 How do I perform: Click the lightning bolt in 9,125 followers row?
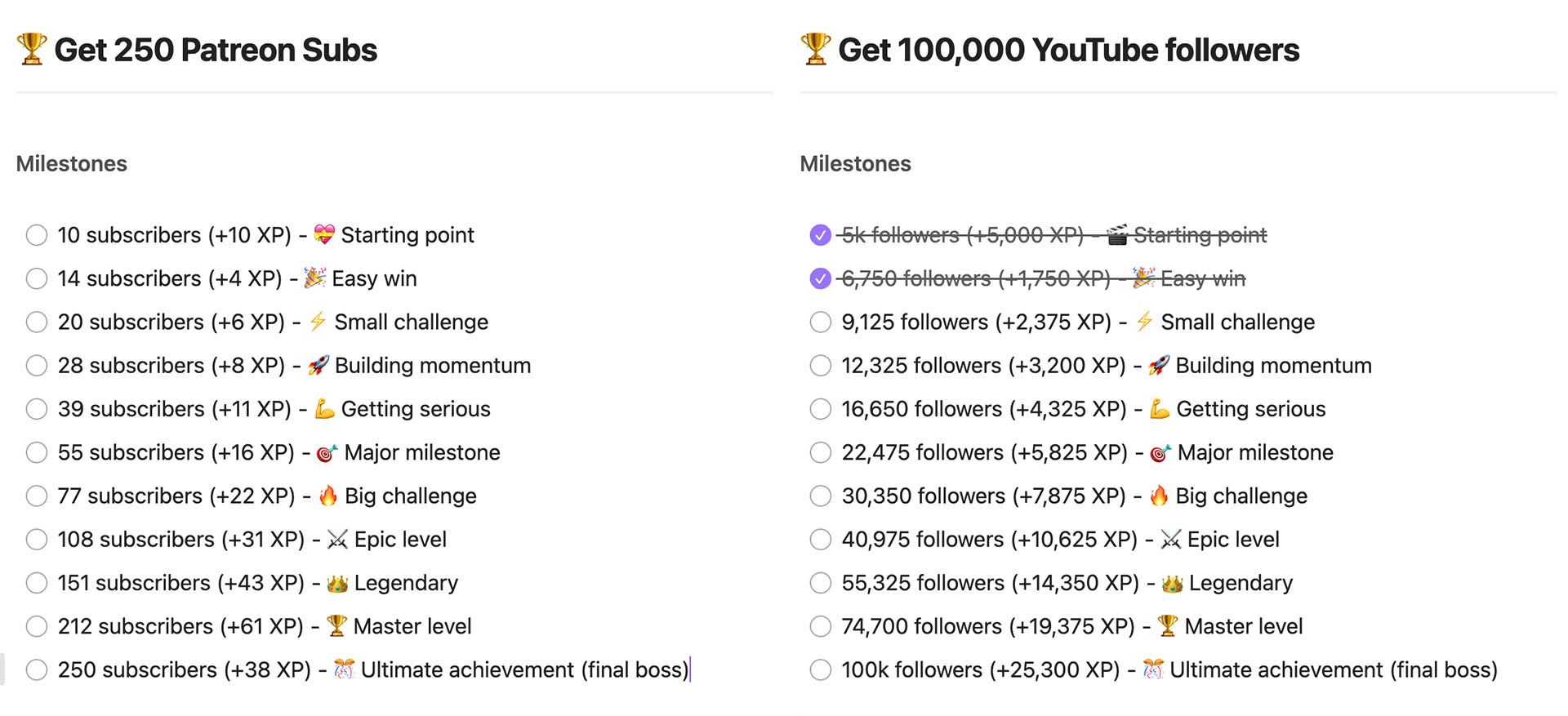(x=1145, y=322)
